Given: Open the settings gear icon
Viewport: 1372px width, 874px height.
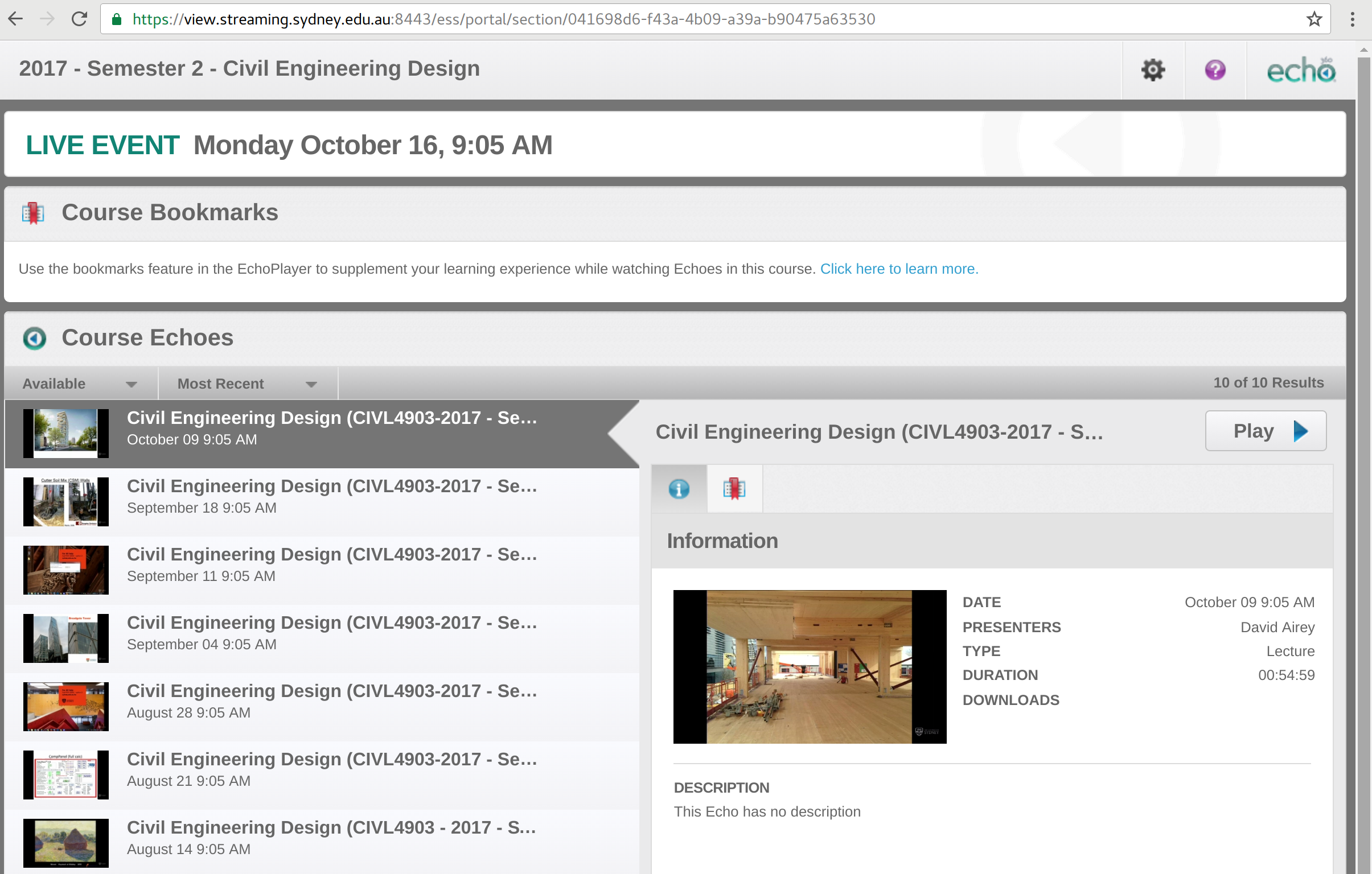Looking at the screenshot, I should 1152,70.
